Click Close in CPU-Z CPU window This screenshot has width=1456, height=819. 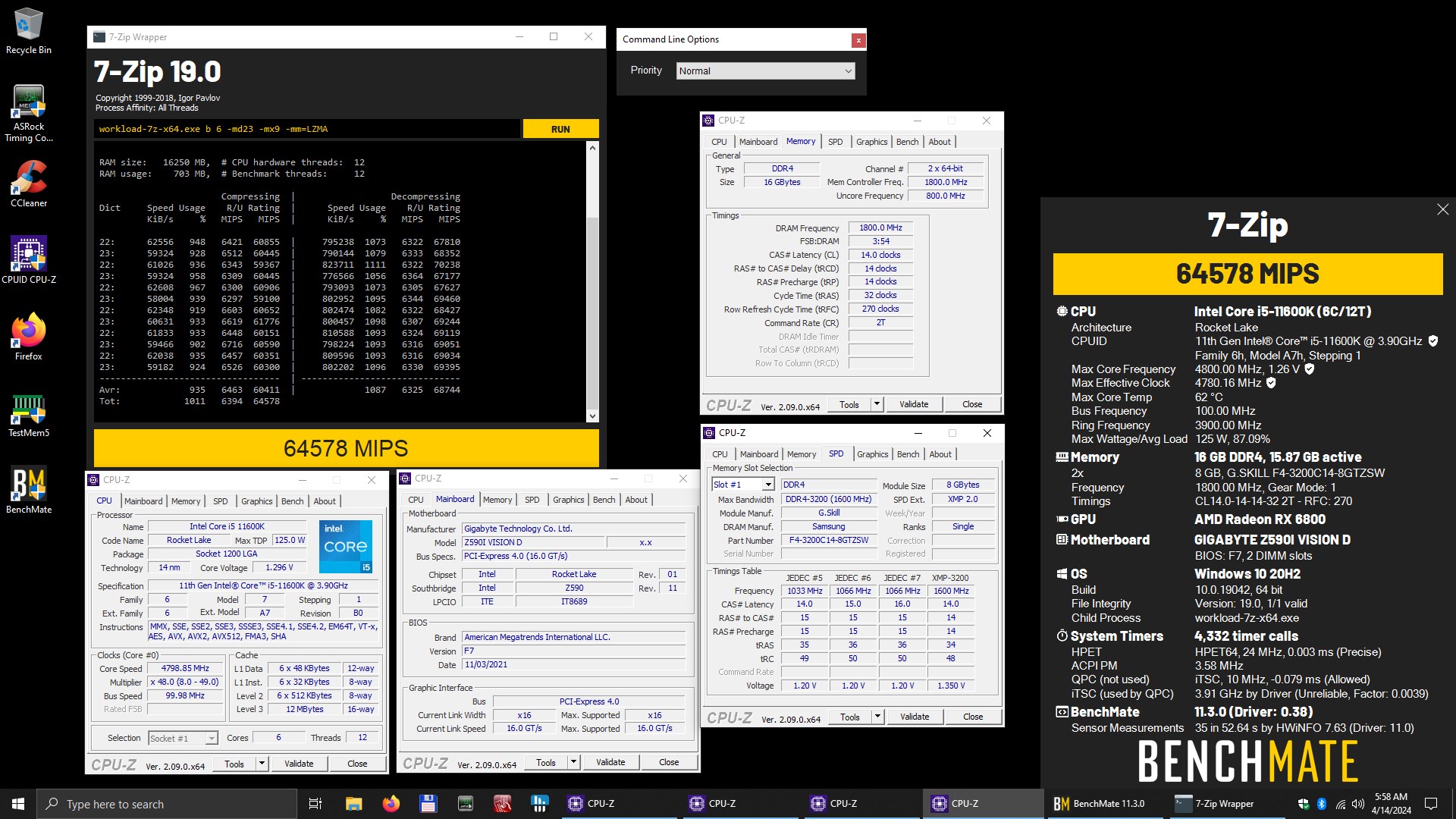(357, 764)
